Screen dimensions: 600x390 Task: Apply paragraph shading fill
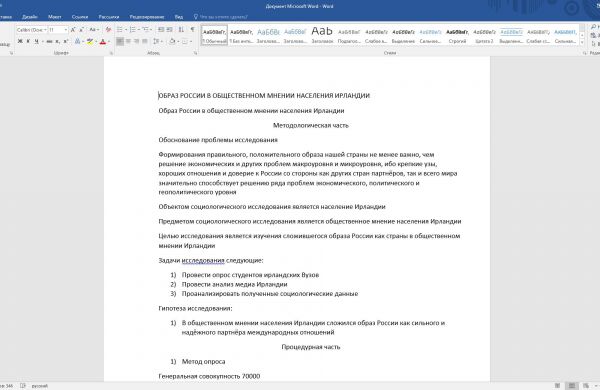[172, 41]
